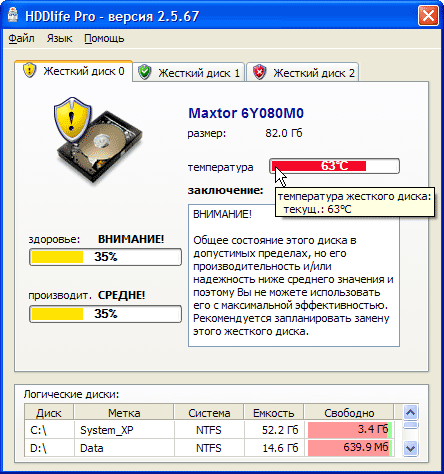444x474 pixels.
Task: Click the 3.4 Гб free space bar
Action: pos(350,430)
